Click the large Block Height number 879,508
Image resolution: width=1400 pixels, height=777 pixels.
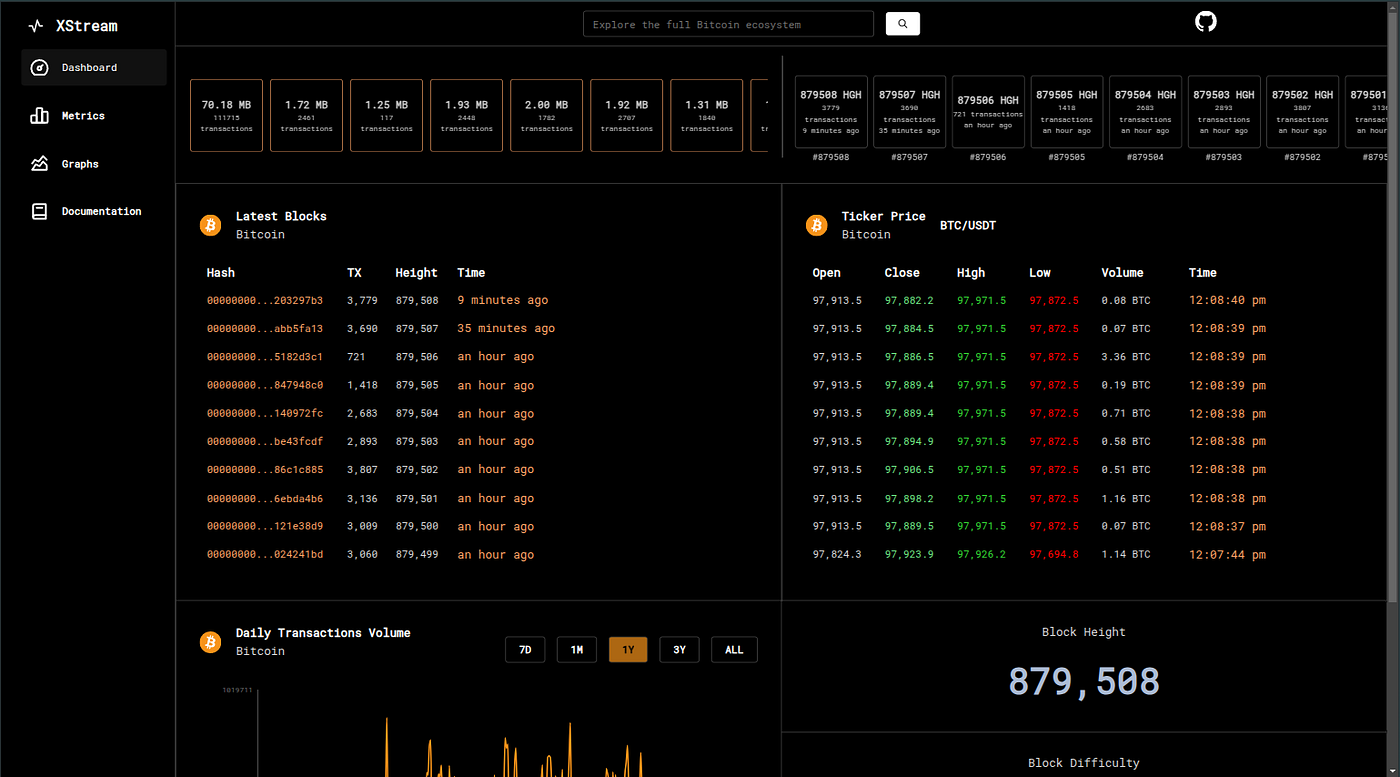coord(1084,682)
